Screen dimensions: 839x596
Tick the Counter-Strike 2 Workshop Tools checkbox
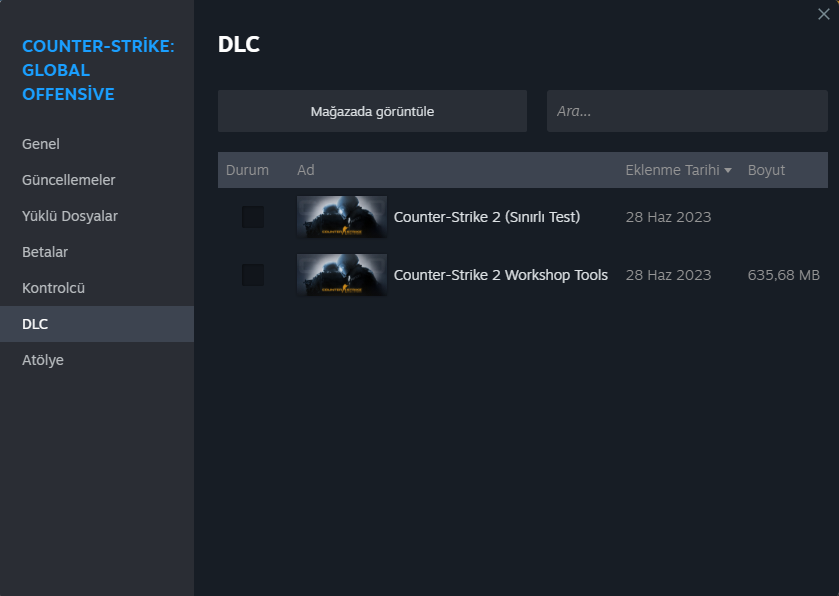coord(253,275)
